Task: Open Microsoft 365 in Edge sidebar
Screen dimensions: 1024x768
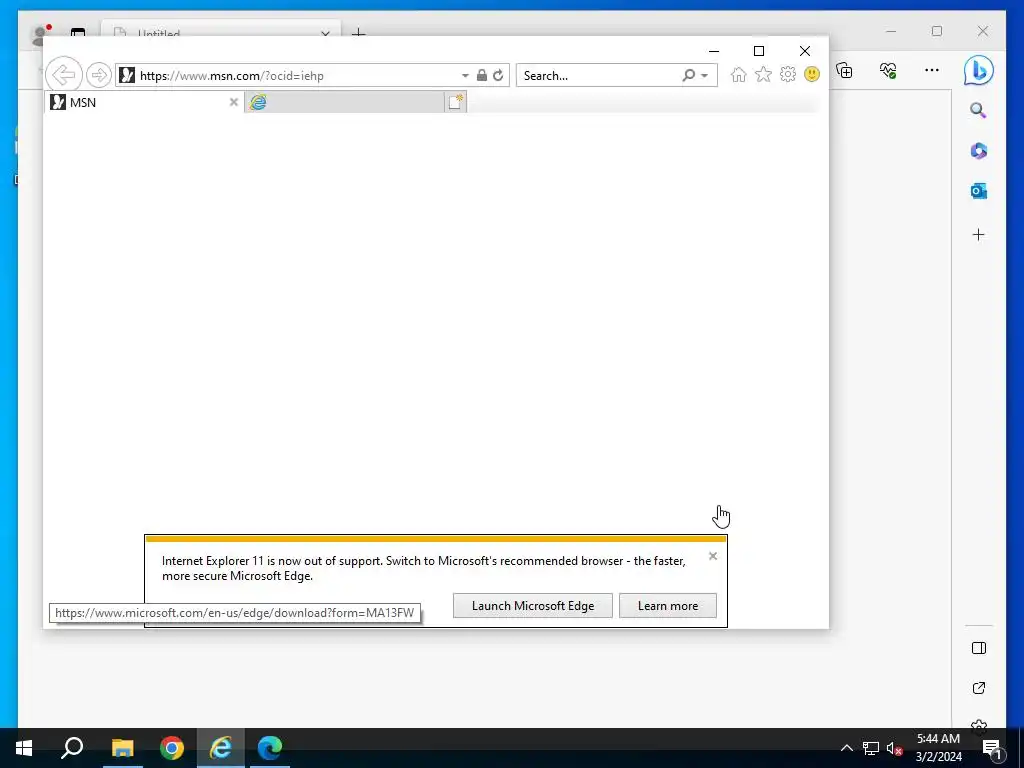Action: [978, 151]
